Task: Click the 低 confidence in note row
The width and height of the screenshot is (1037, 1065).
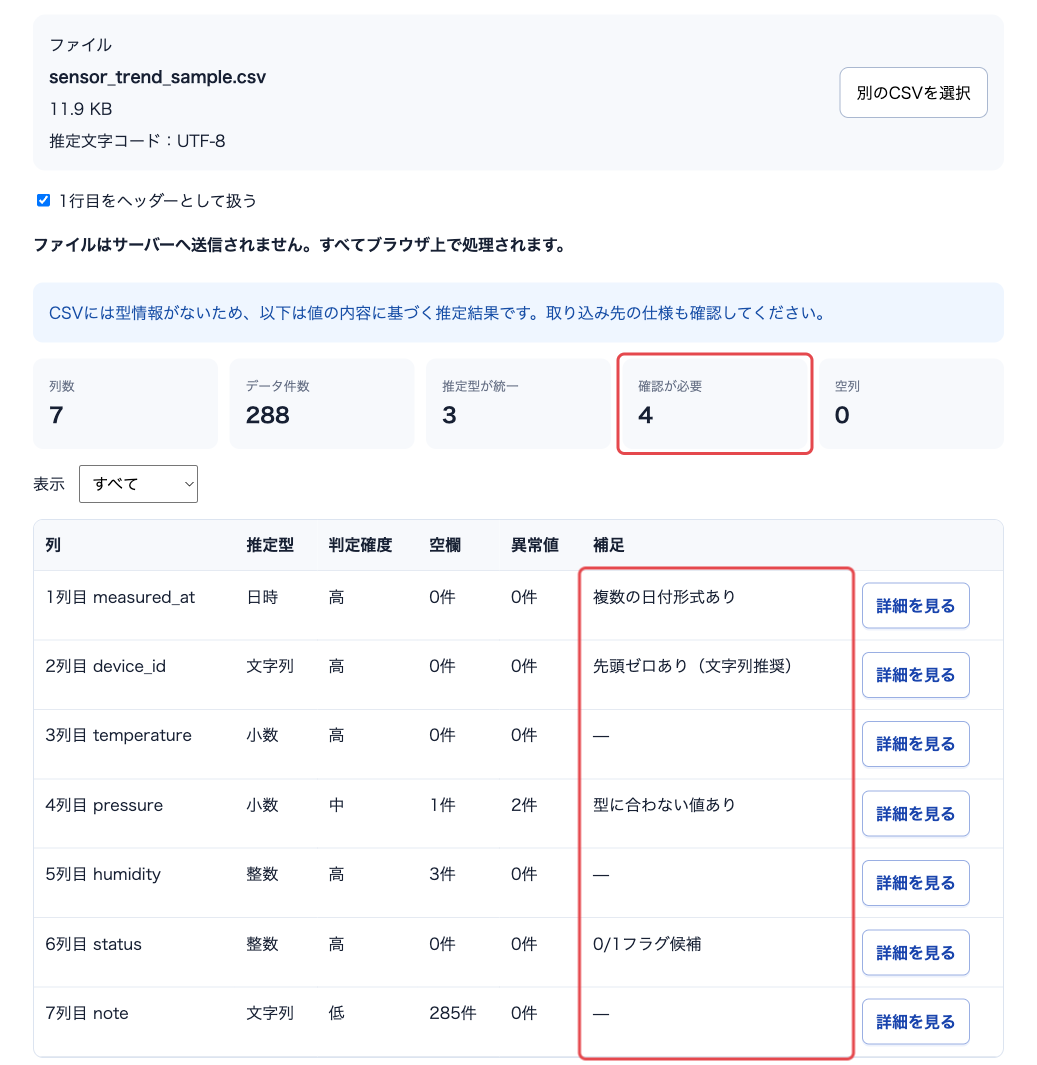Action: click(336, 1013)
